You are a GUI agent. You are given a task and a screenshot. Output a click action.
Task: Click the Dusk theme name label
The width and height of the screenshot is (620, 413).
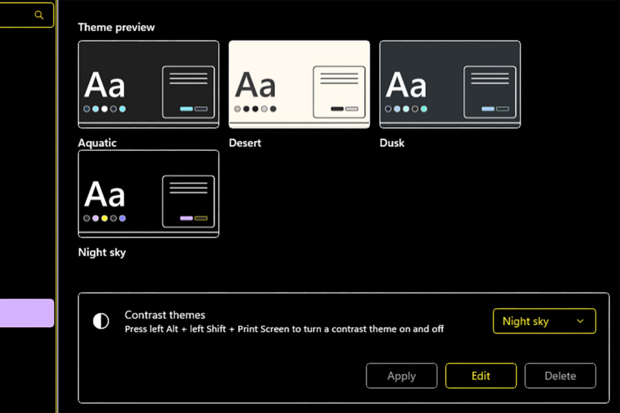pyautogui.click(x=392, y=143)
